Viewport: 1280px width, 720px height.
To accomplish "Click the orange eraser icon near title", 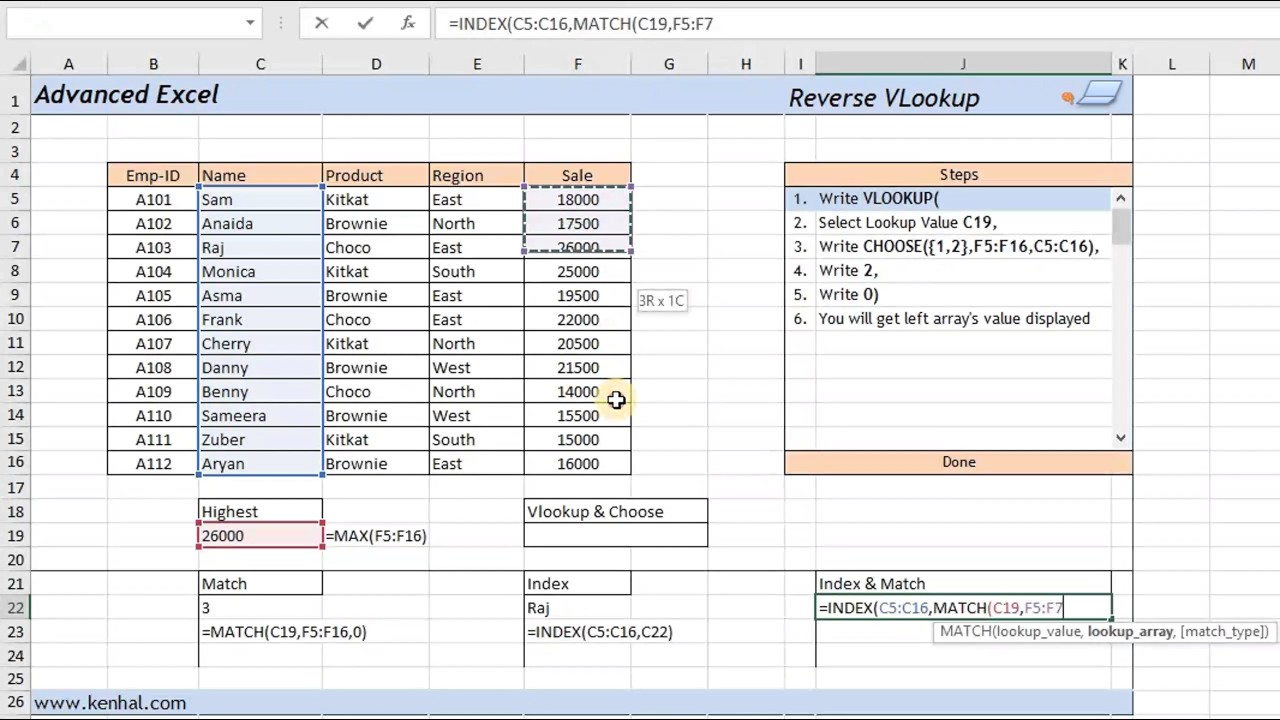I will click(x=1068, y=97).
